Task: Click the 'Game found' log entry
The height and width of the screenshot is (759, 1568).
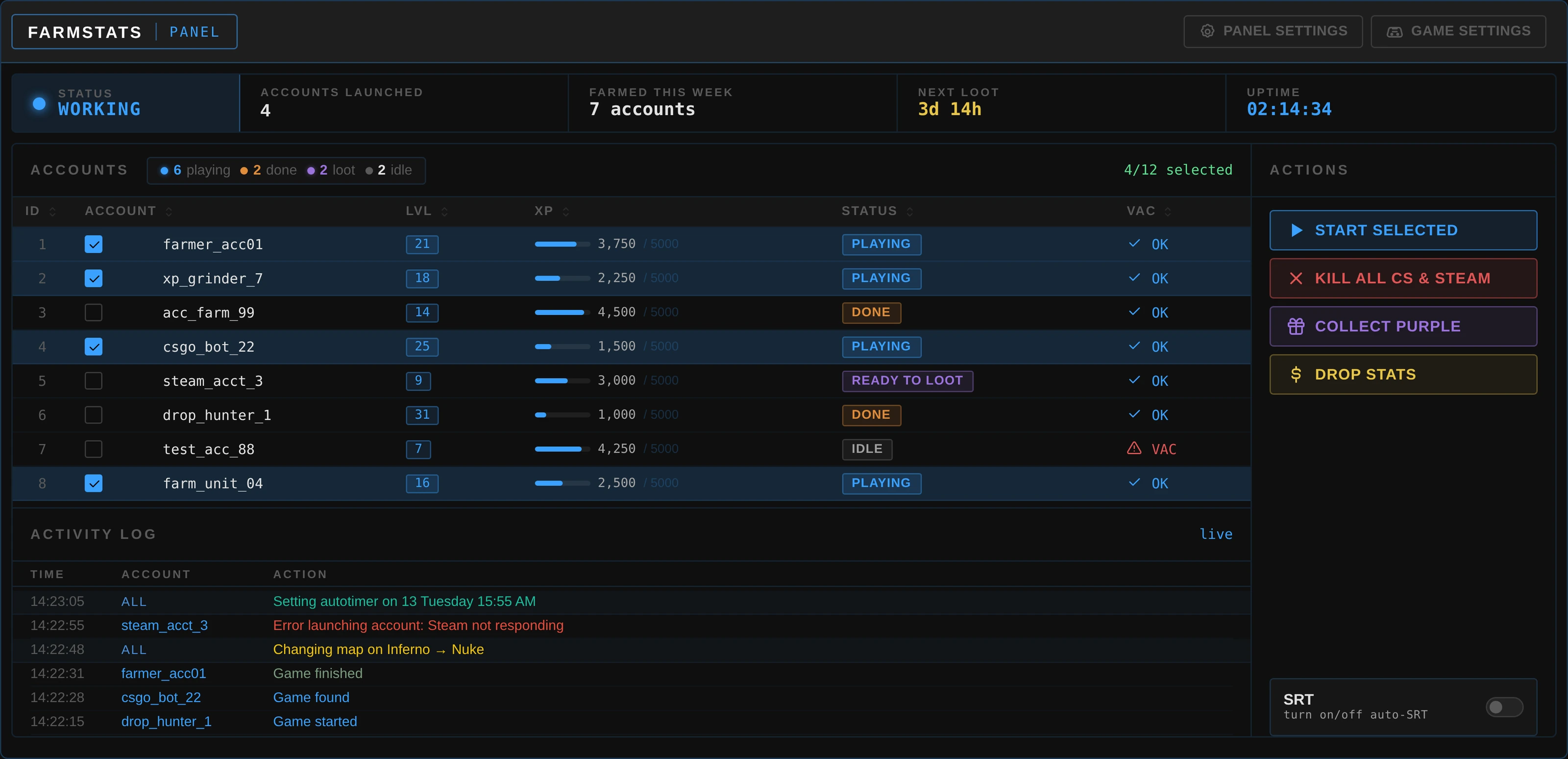Action: pos(311,698)
